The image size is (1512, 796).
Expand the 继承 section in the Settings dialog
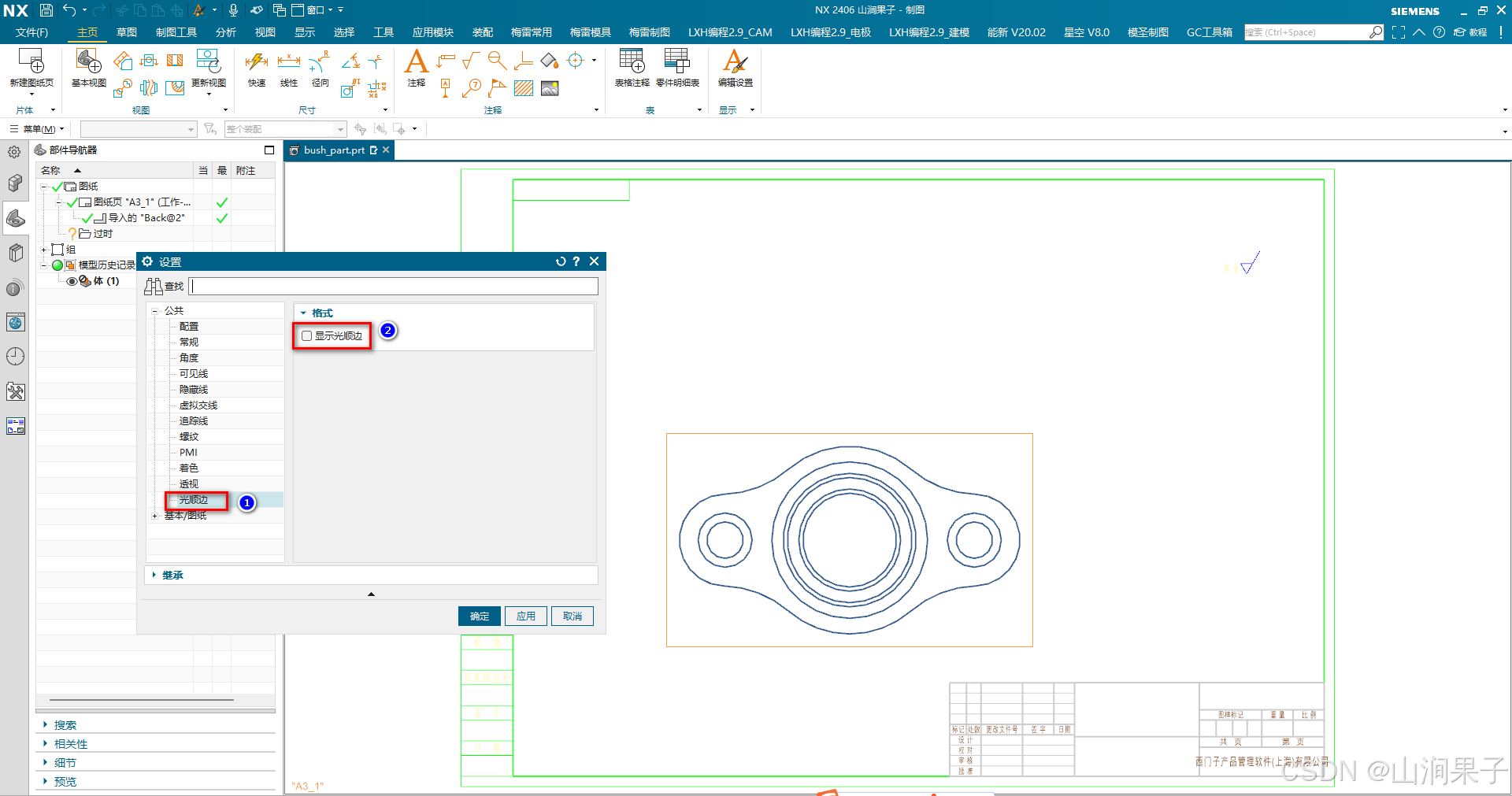tap(154, 576)
